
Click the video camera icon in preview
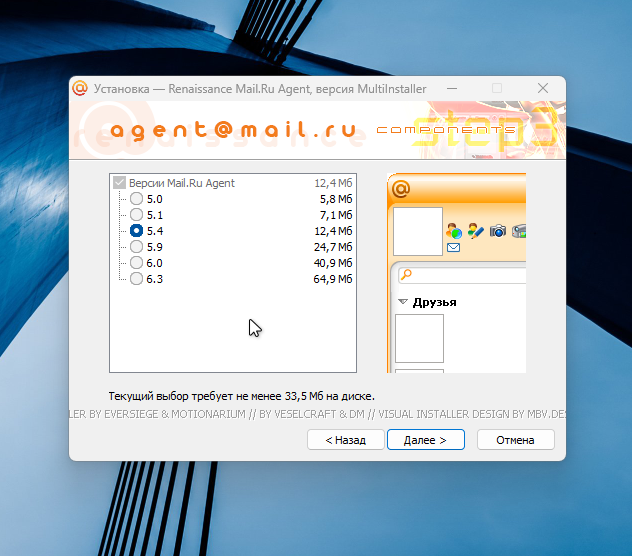[x=519, y=231]
